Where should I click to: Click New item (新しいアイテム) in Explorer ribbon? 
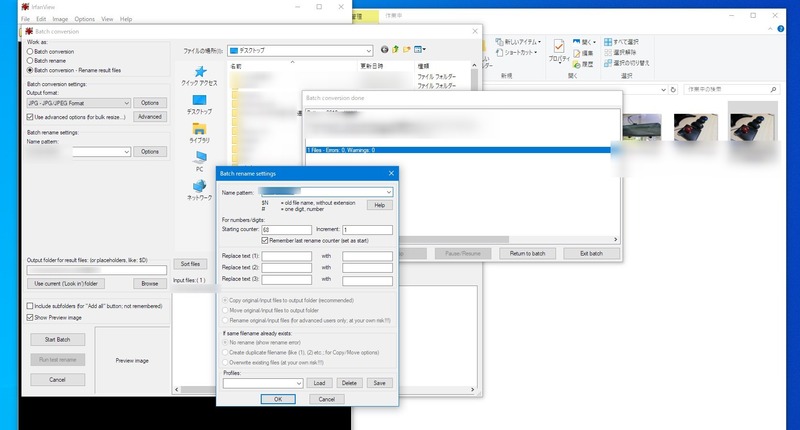pyautogui.click(x=518, y=42)
